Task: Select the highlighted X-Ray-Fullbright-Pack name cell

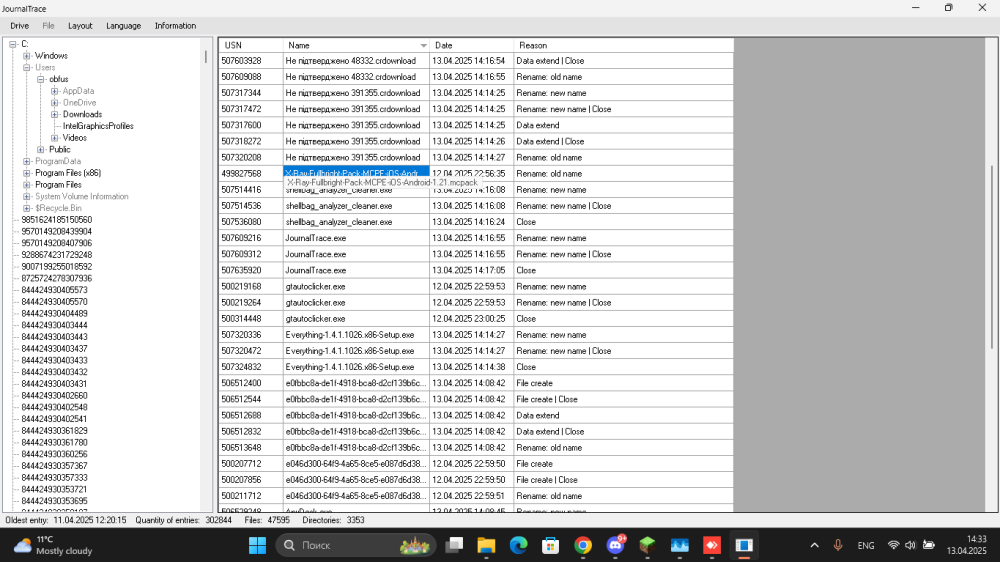Action: tap(356, 174)
